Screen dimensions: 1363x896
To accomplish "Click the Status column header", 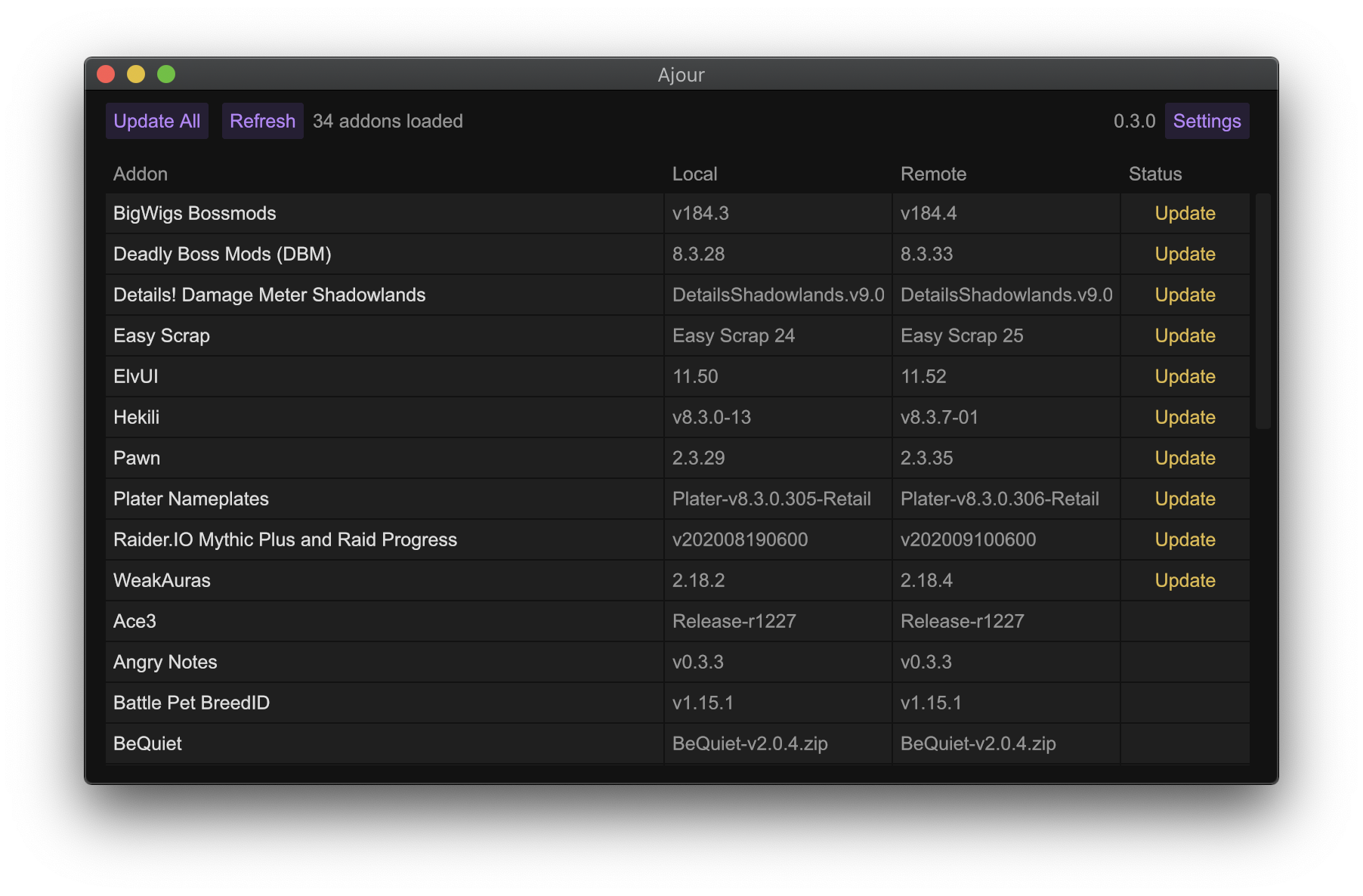I will pyautogui.click(x=1155, y=174).
